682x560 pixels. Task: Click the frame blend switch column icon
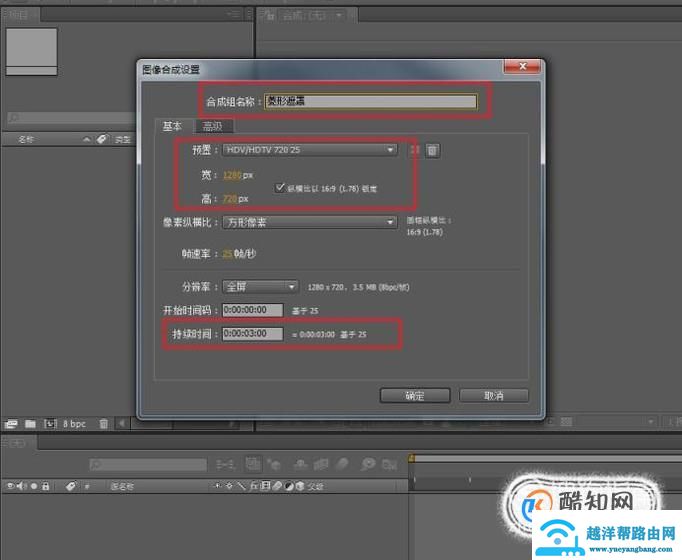(x=265, y=486)
